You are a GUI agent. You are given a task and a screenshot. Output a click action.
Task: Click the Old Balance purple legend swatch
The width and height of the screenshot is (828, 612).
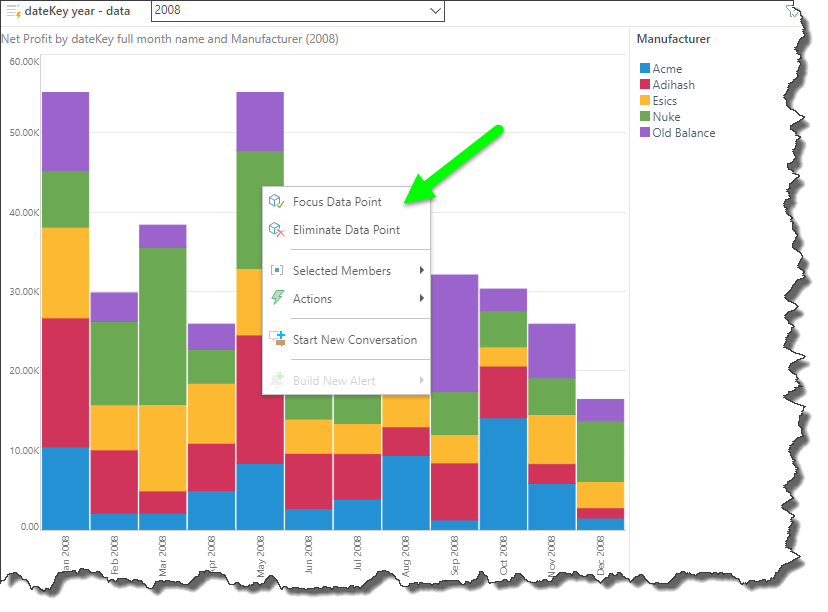645,133
